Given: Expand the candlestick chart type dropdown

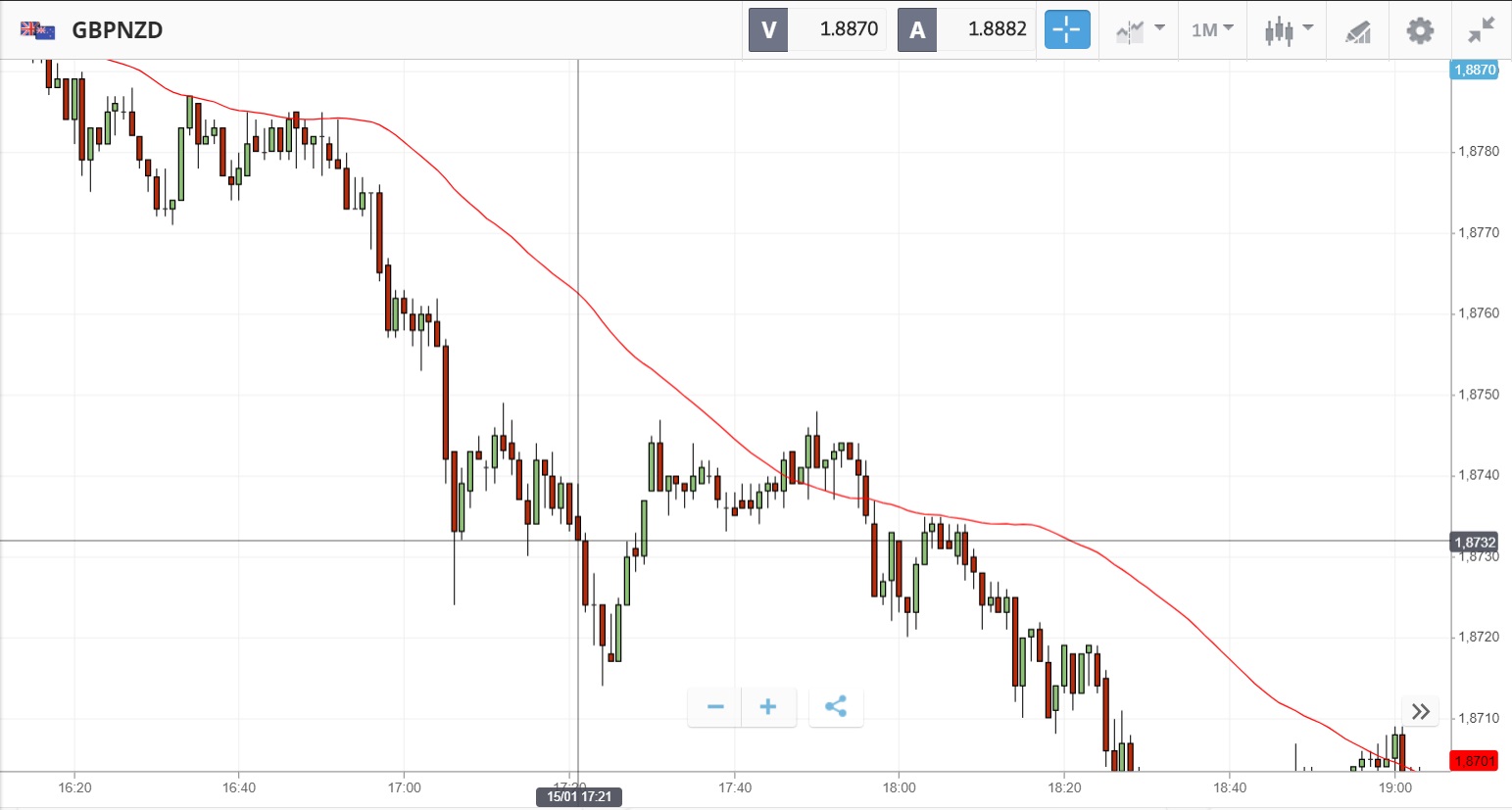Looking at the screenshot, I should point(1288,30).
